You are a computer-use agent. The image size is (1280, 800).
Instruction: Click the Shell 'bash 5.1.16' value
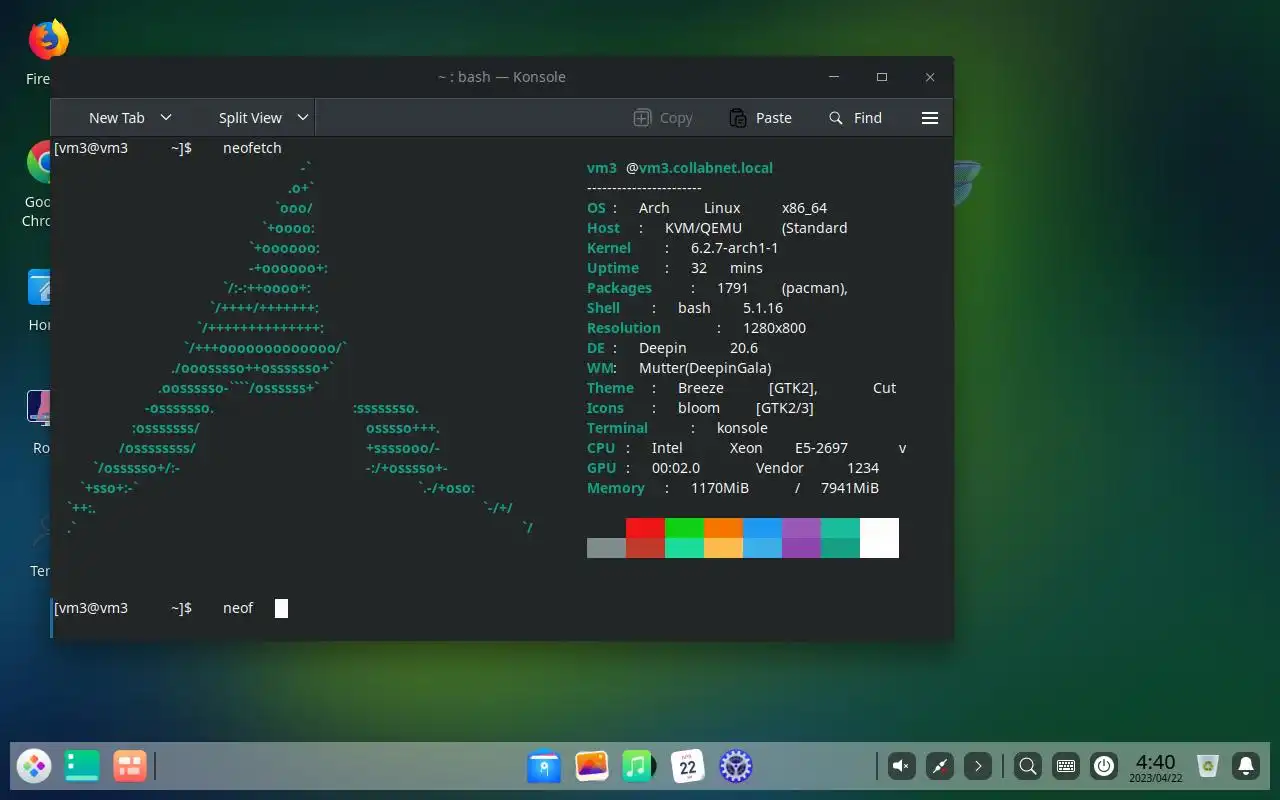click(730, 308)
